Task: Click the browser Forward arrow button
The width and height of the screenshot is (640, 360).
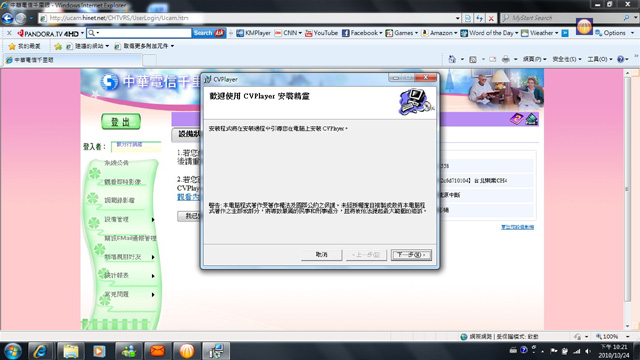Action: [20, 18]
